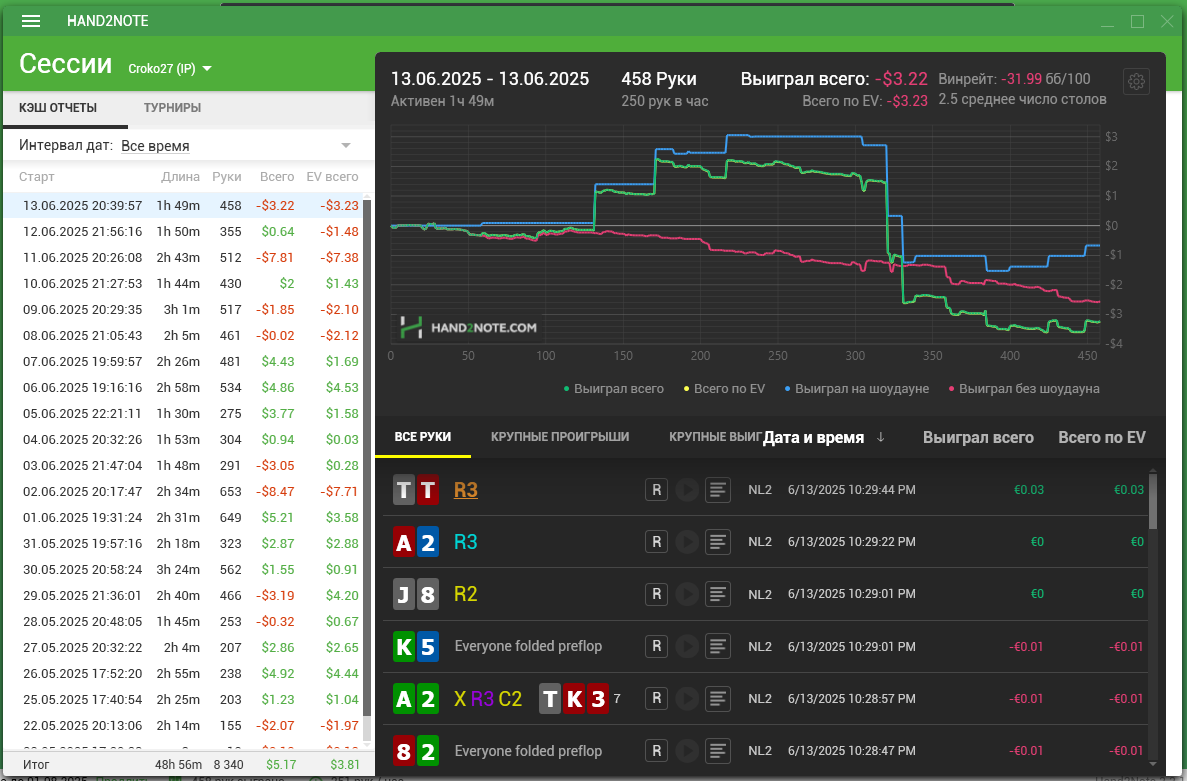The image size is (1187, 781).
Task: Select the 82 hole cards
Action: [x=416, y=751]
